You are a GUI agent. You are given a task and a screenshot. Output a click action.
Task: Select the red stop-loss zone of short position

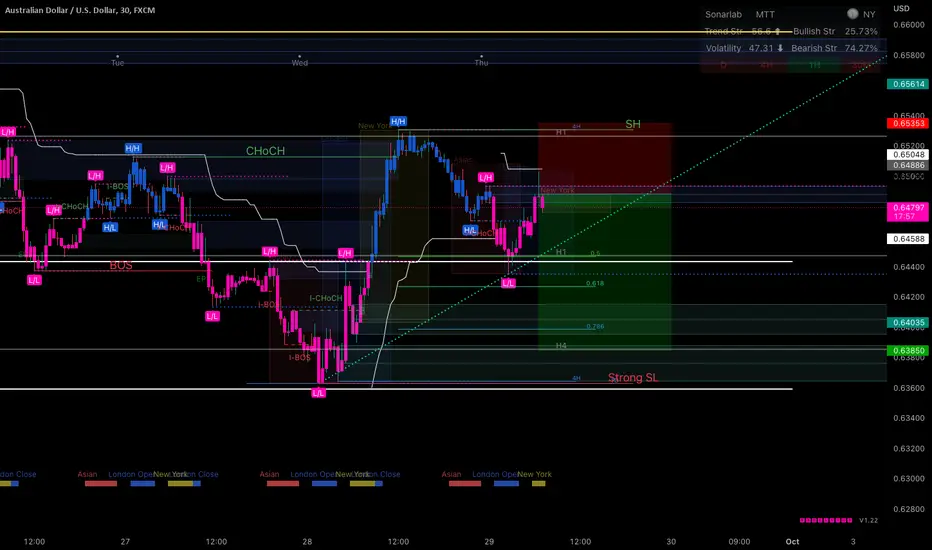pos(604,158)
